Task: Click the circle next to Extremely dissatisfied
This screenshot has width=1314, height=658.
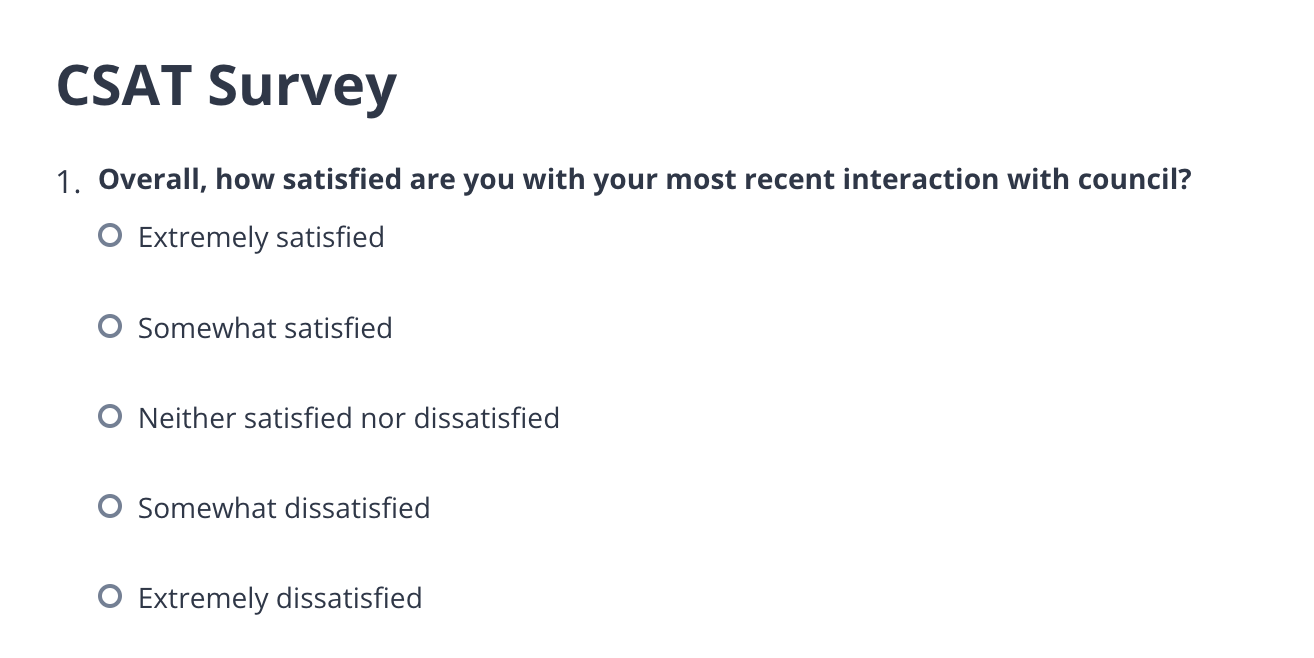Action: (109, 596)
